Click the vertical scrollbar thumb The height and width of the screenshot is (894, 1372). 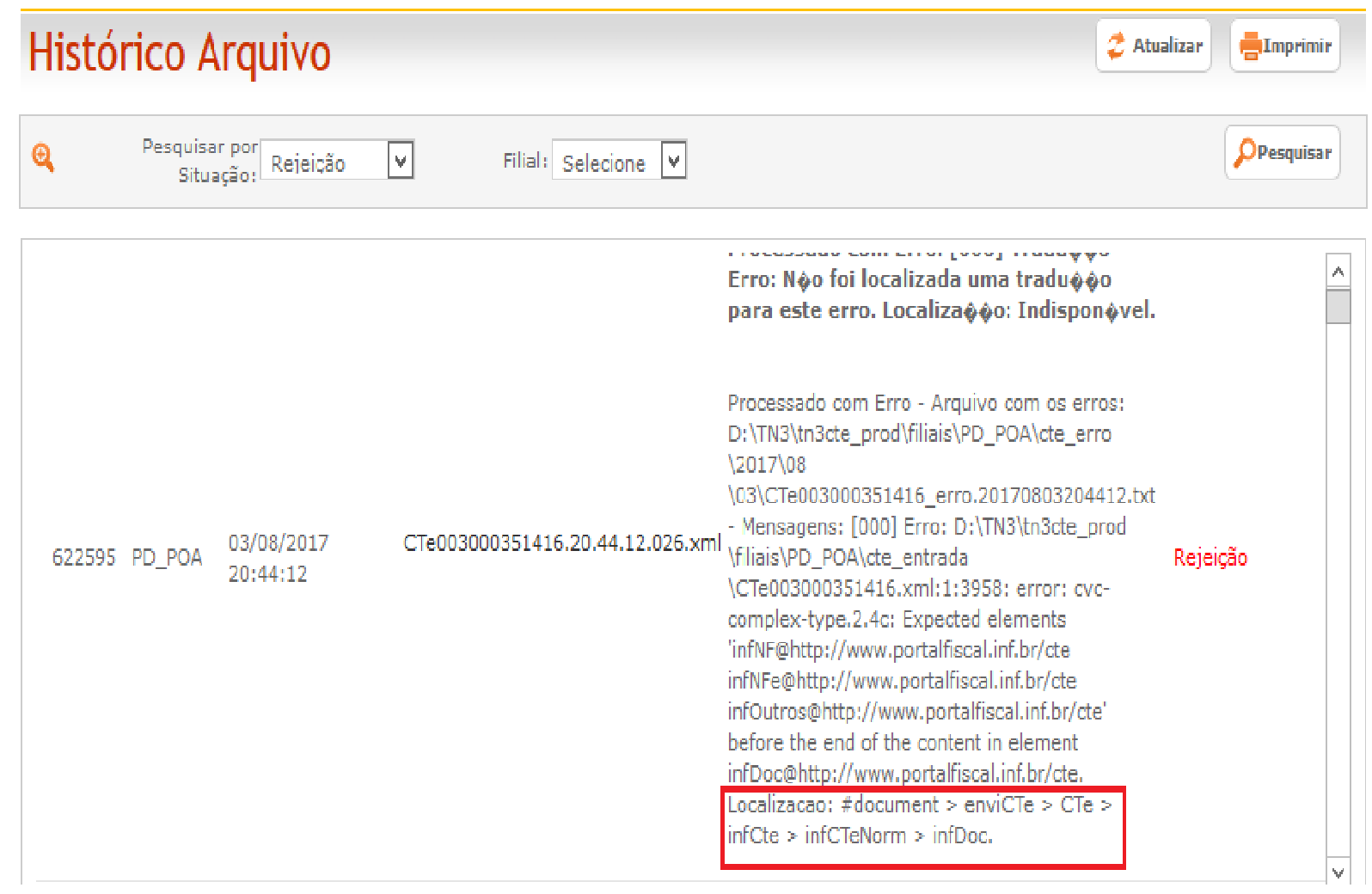(x=1338, y=306)
